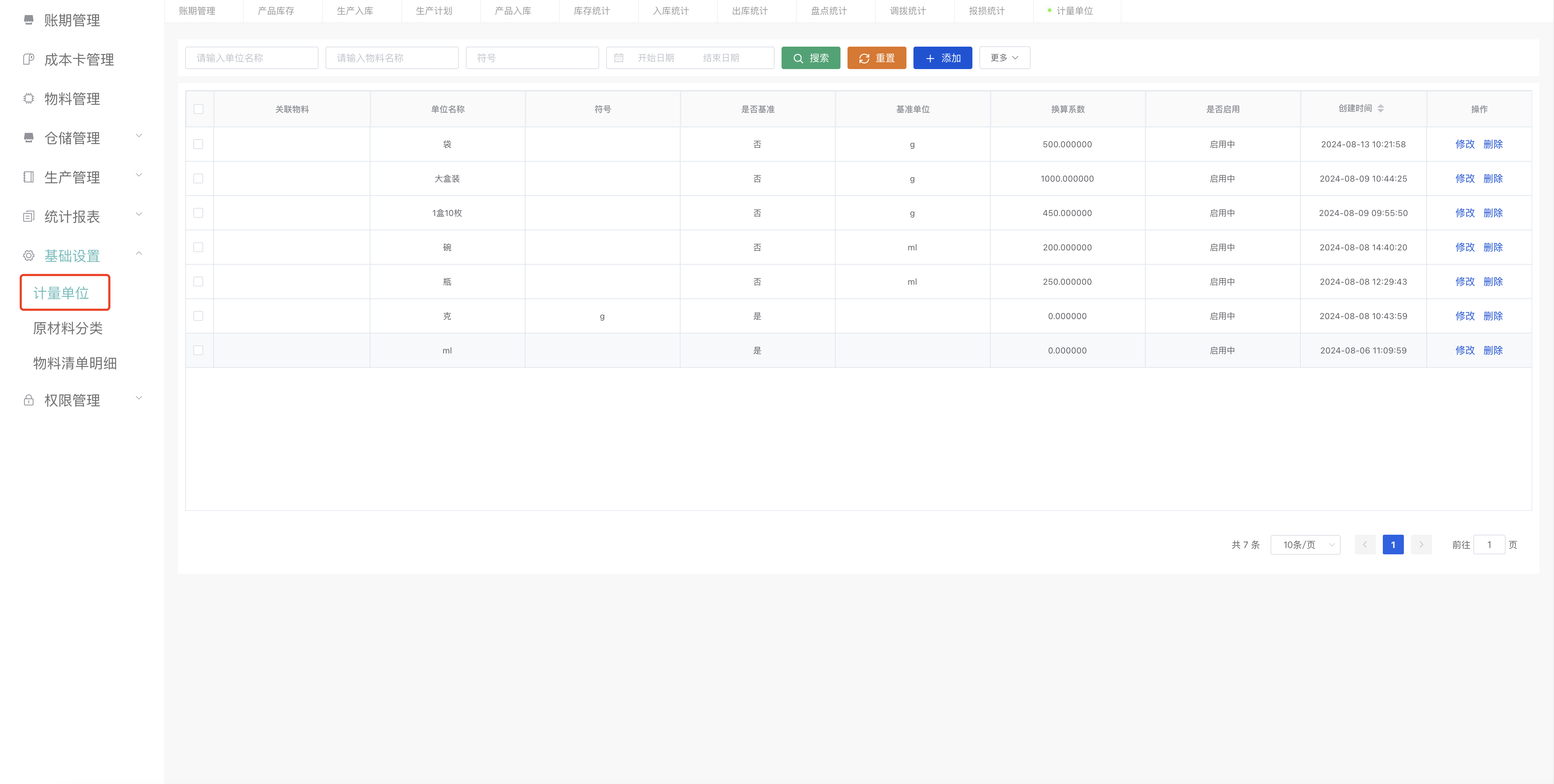The image size is (1554, 784).
Task: Toggle the select-all header checkbox
Action: [199, 109]
